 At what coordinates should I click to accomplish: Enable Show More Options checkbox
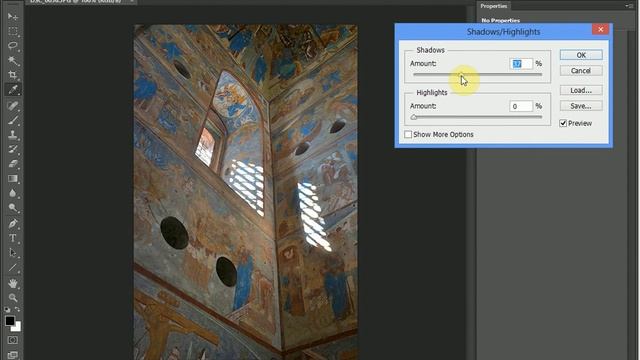408,134
